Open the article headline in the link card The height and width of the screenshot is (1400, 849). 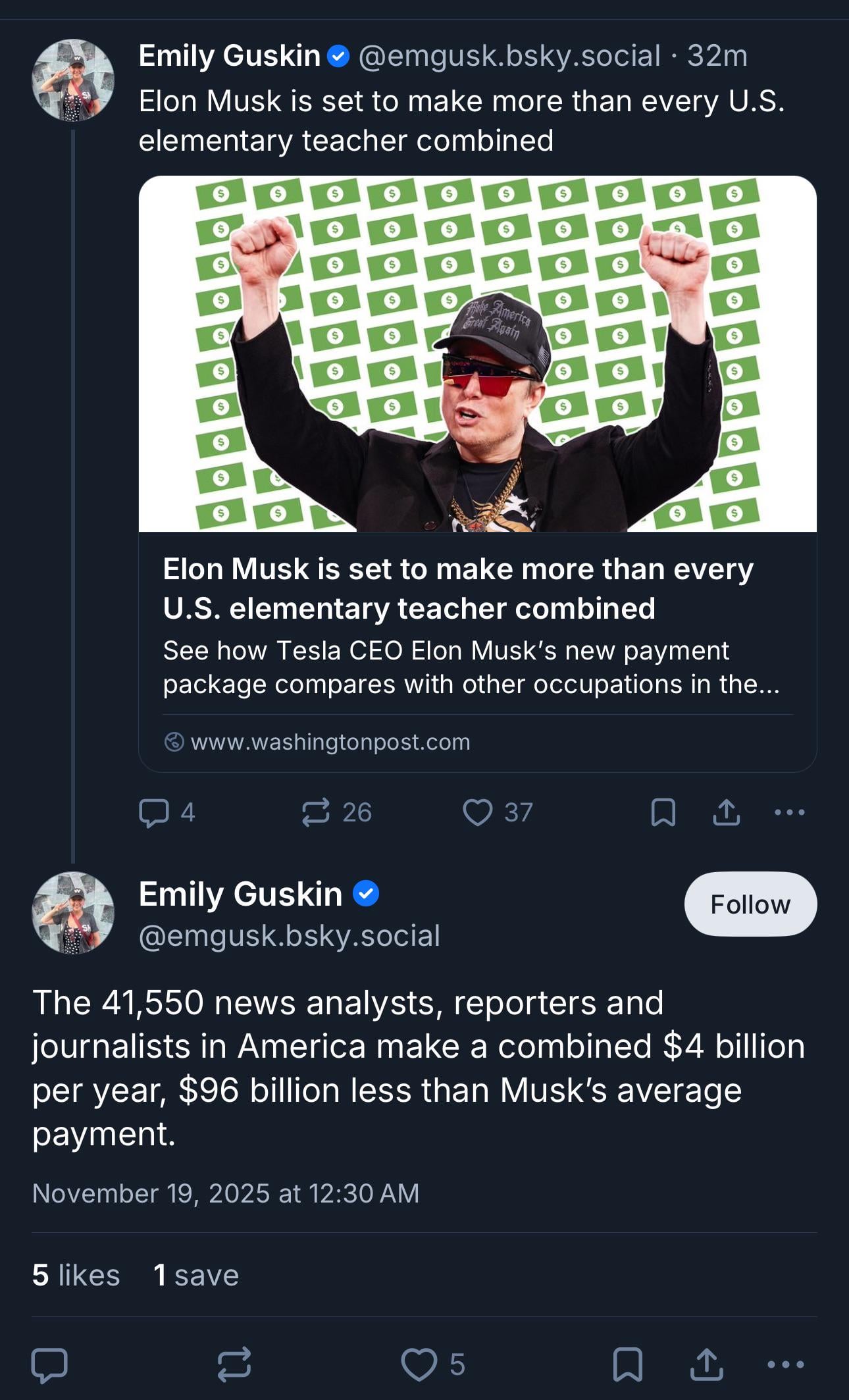point(458,588)
